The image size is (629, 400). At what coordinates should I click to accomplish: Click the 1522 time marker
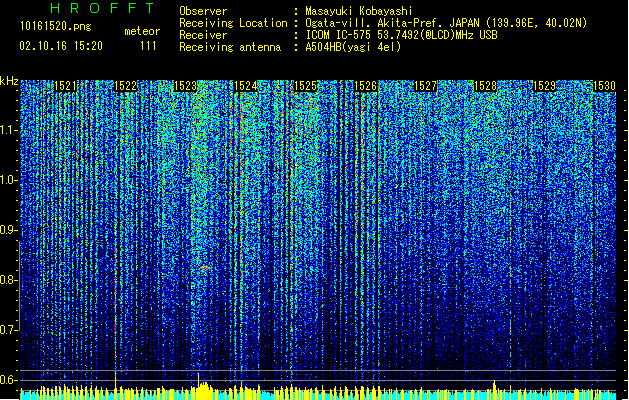[125, 86]
